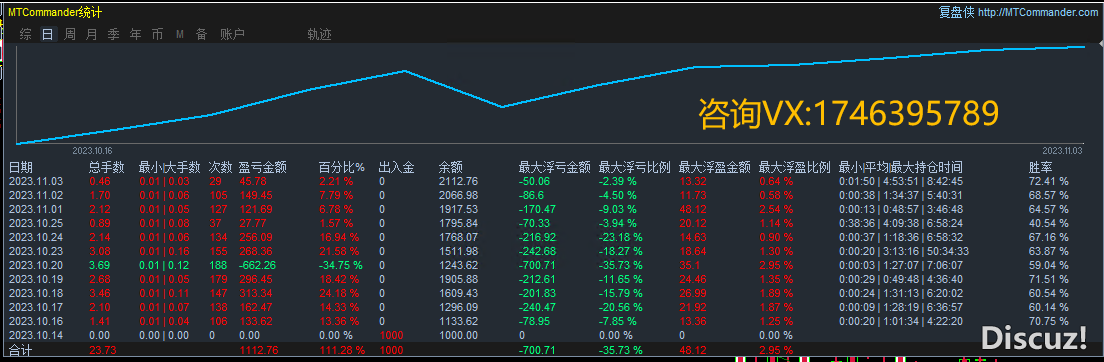Viewport: 1104px width, 362px height.
Task: Click the 2023.11.03 chart axis end label
Action: click(x=1062, y=151)
